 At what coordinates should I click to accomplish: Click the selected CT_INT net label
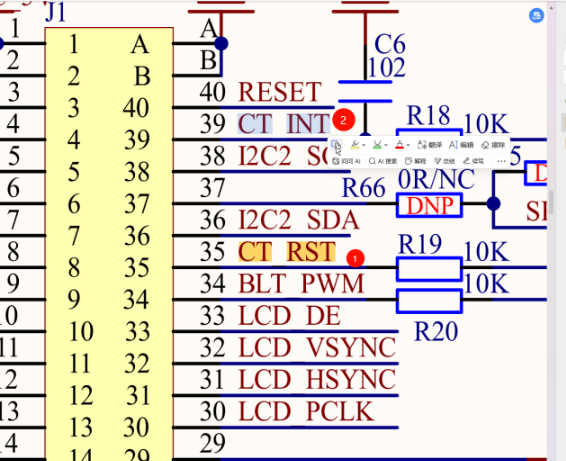(284, 123)
